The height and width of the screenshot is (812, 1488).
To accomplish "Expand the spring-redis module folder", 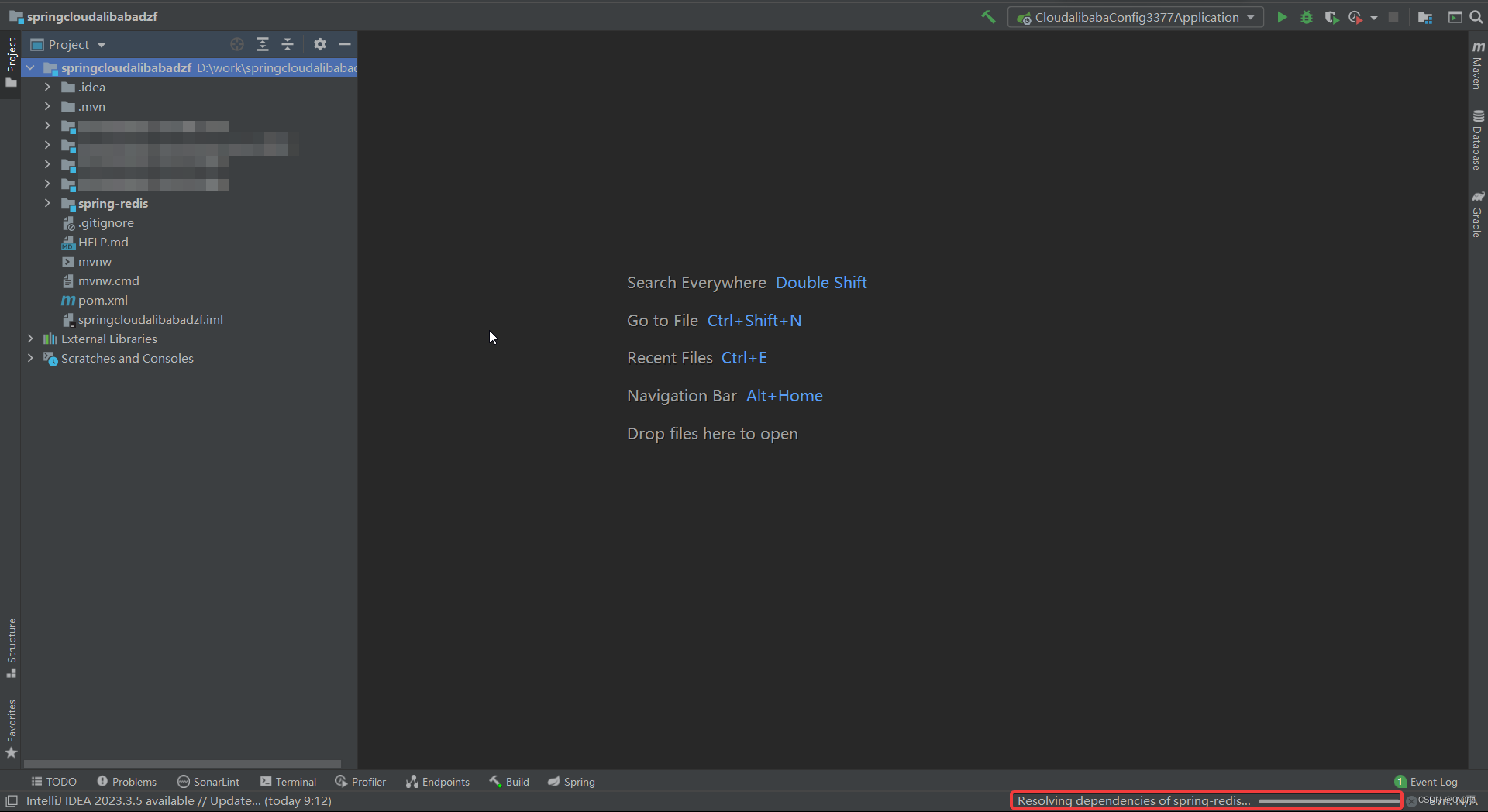I will click(x=47, y=203).
